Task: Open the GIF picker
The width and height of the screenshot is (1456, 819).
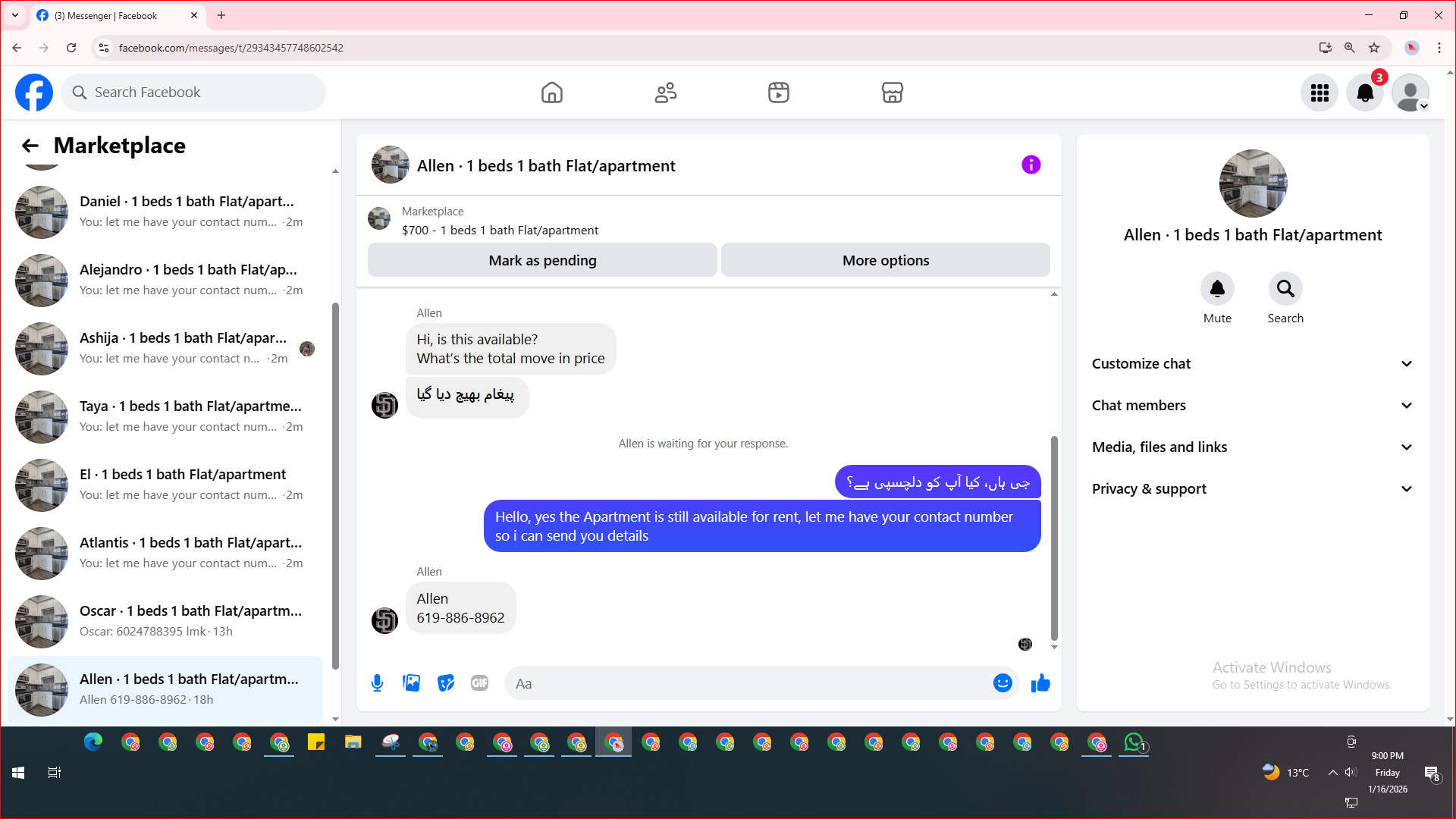Action: [479, 683]
